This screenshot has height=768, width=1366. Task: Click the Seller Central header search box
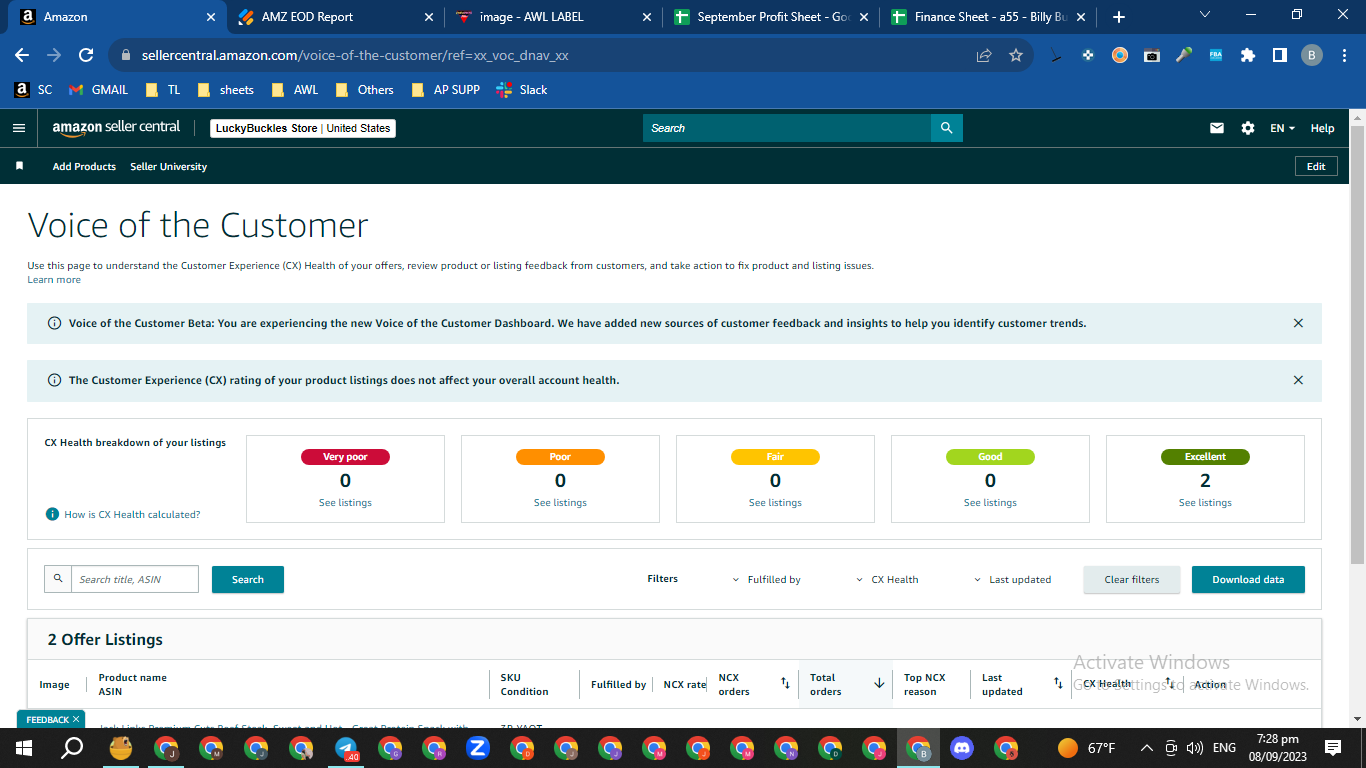[x=787, y=128]
